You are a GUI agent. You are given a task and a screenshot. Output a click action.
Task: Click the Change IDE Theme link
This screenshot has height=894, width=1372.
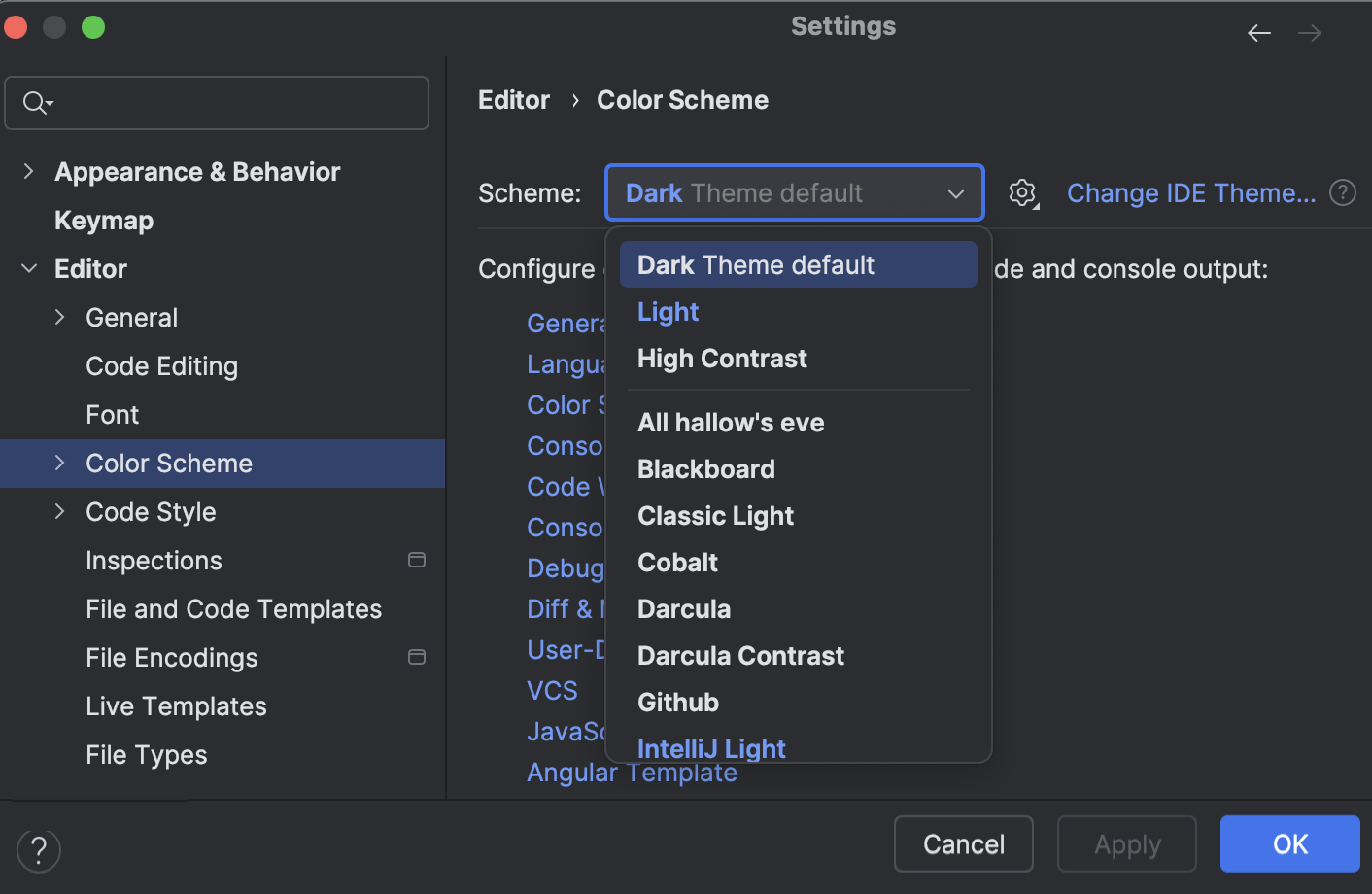tap(1190, 192)
